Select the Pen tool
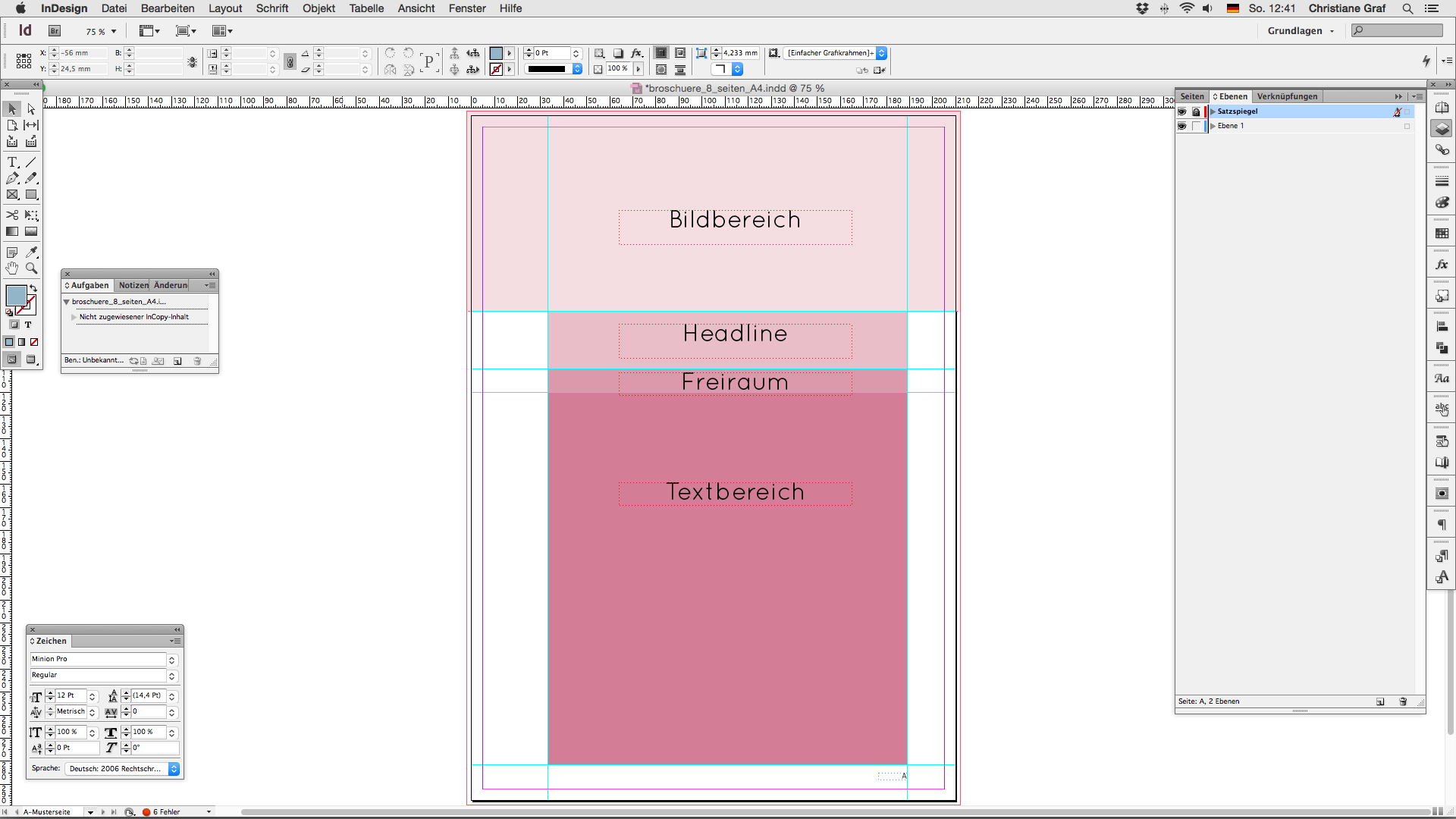Screen dimensions: 1456x819 pyautogui.click(x=12, y=178)
